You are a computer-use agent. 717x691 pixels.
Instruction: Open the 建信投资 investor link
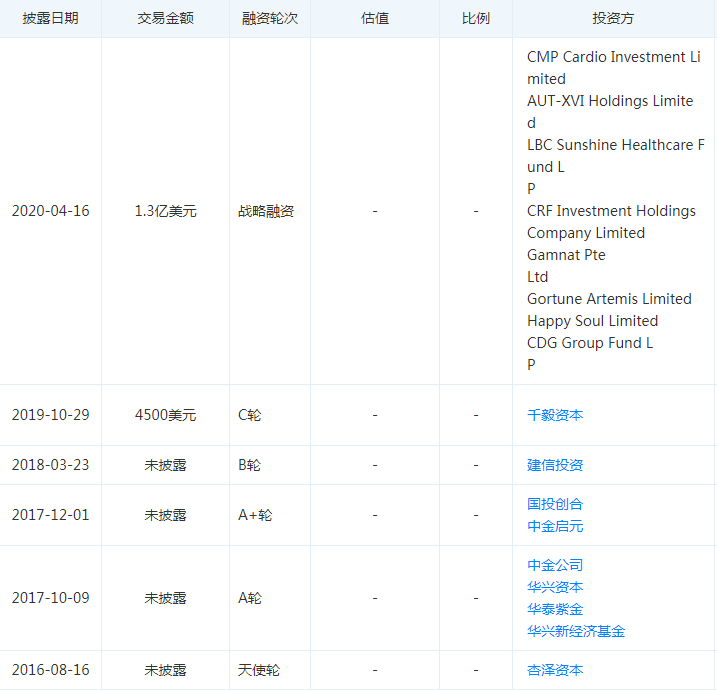click(555, 465)
